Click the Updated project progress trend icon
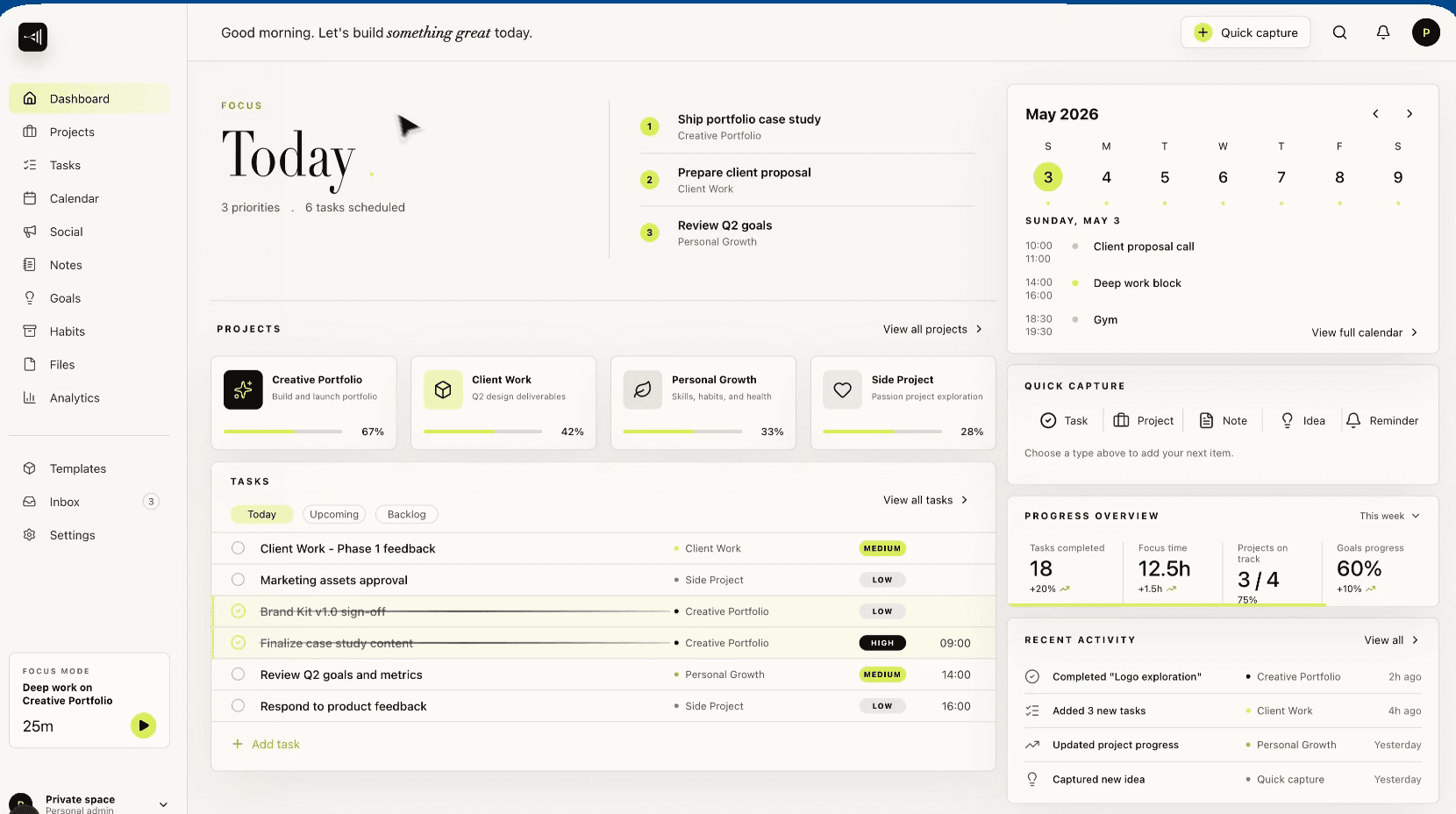This screenshot has height=814, width=1456. 1032,745
